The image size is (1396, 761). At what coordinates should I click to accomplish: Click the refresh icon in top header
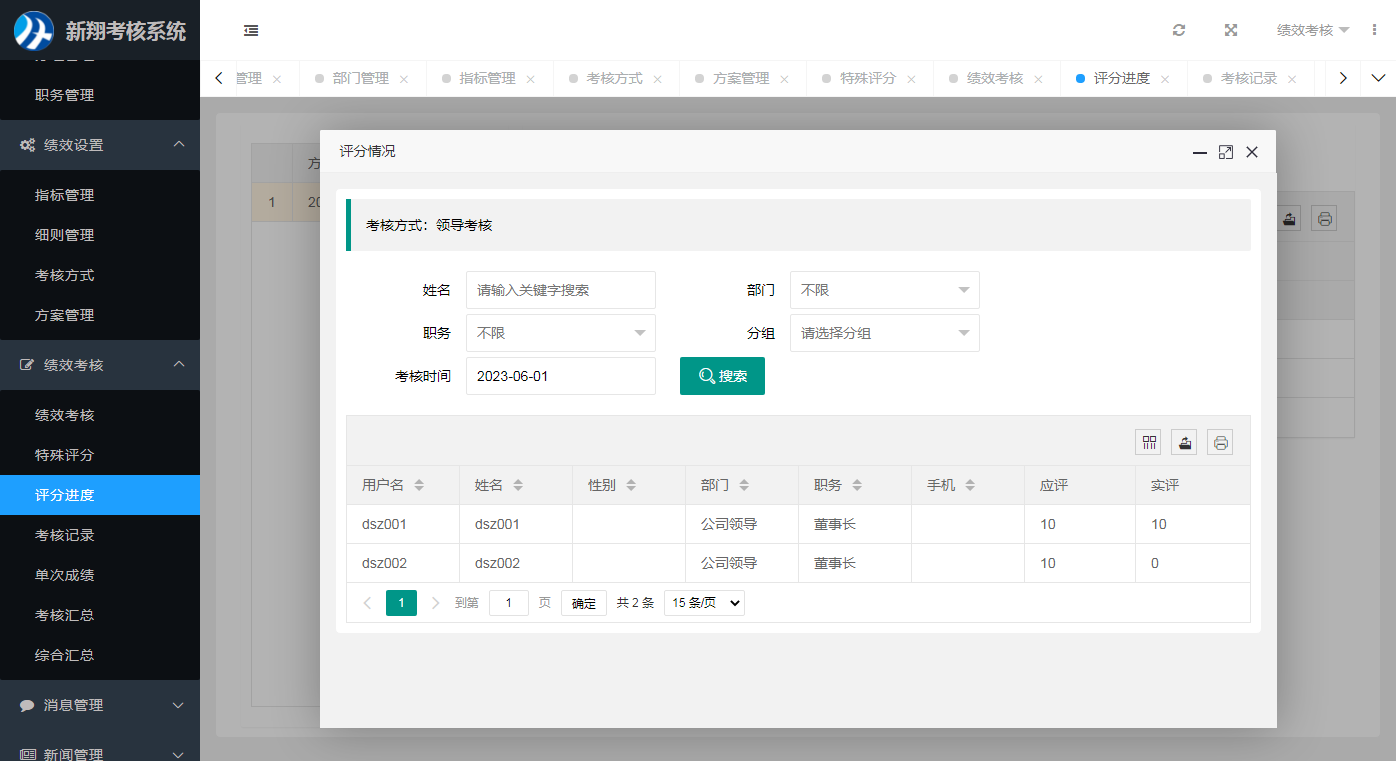point(1179,30)
